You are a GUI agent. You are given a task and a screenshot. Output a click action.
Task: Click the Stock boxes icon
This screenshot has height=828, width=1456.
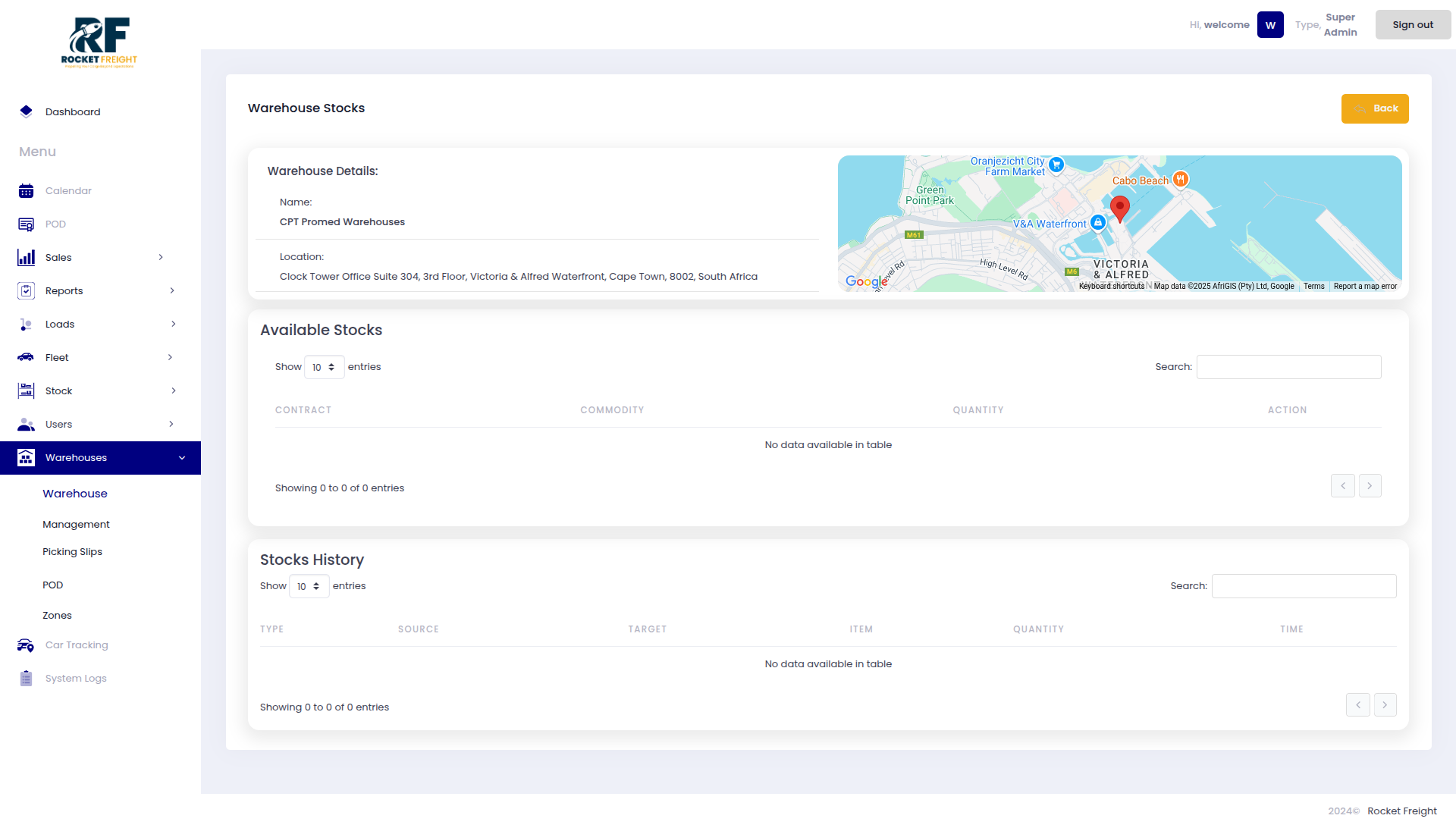pos(26,390)
